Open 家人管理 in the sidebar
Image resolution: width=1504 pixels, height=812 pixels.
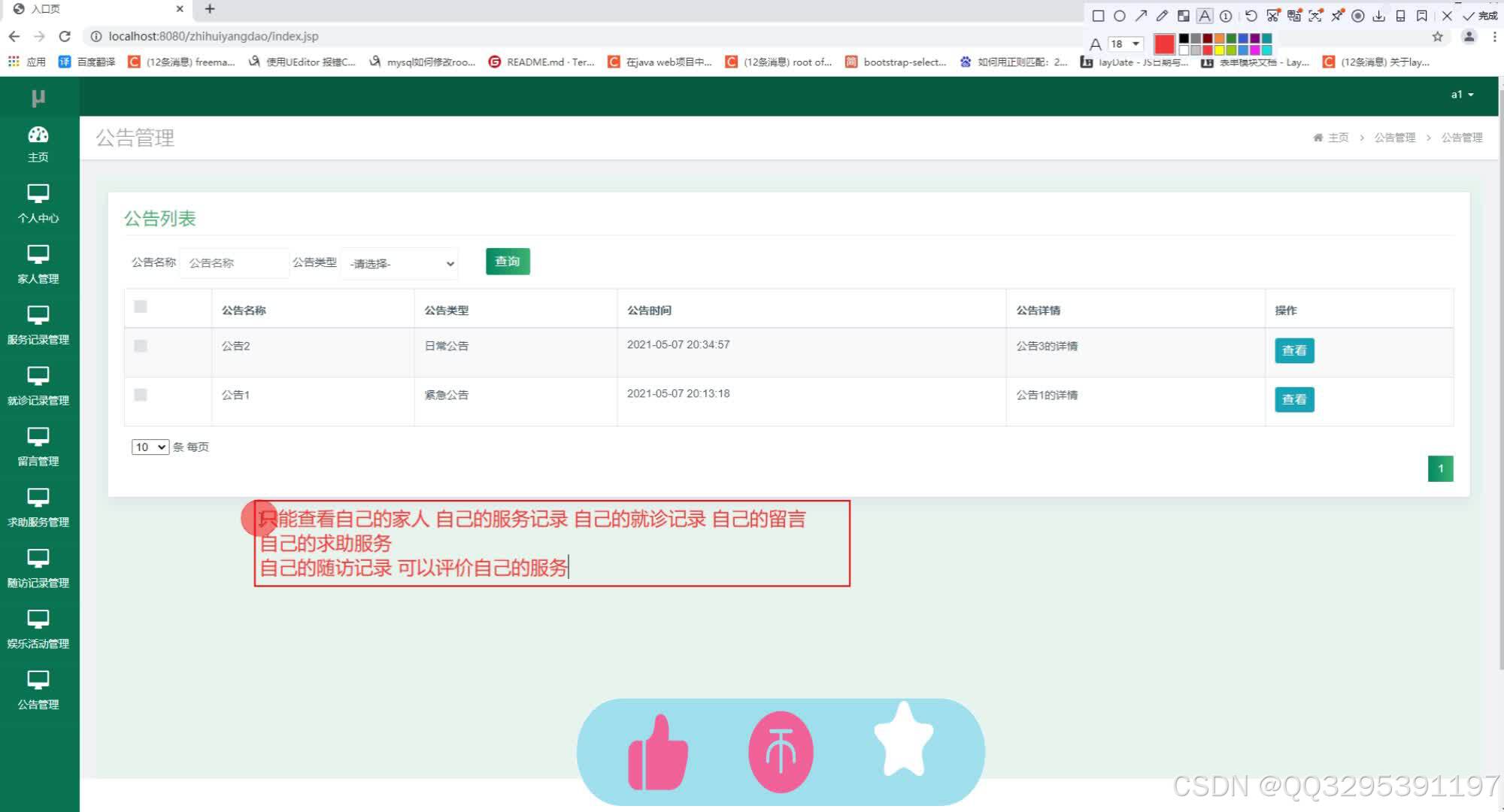coord(38,265)
